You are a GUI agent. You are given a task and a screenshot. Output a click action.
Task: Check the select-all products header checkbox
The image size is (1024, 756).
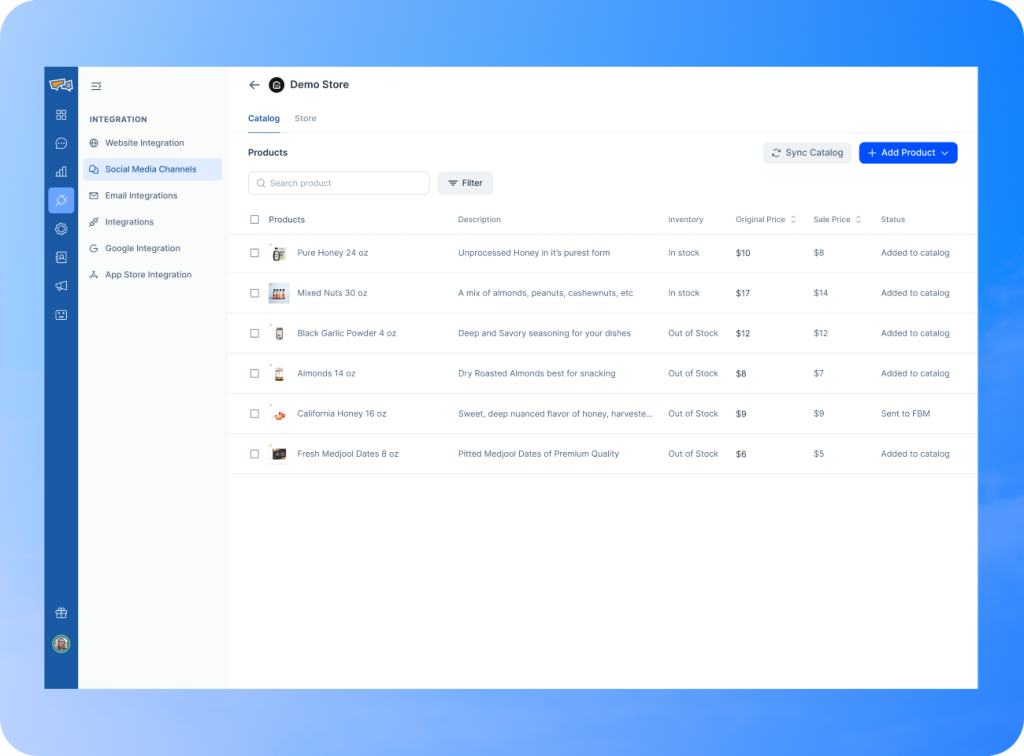pos(255,219)
